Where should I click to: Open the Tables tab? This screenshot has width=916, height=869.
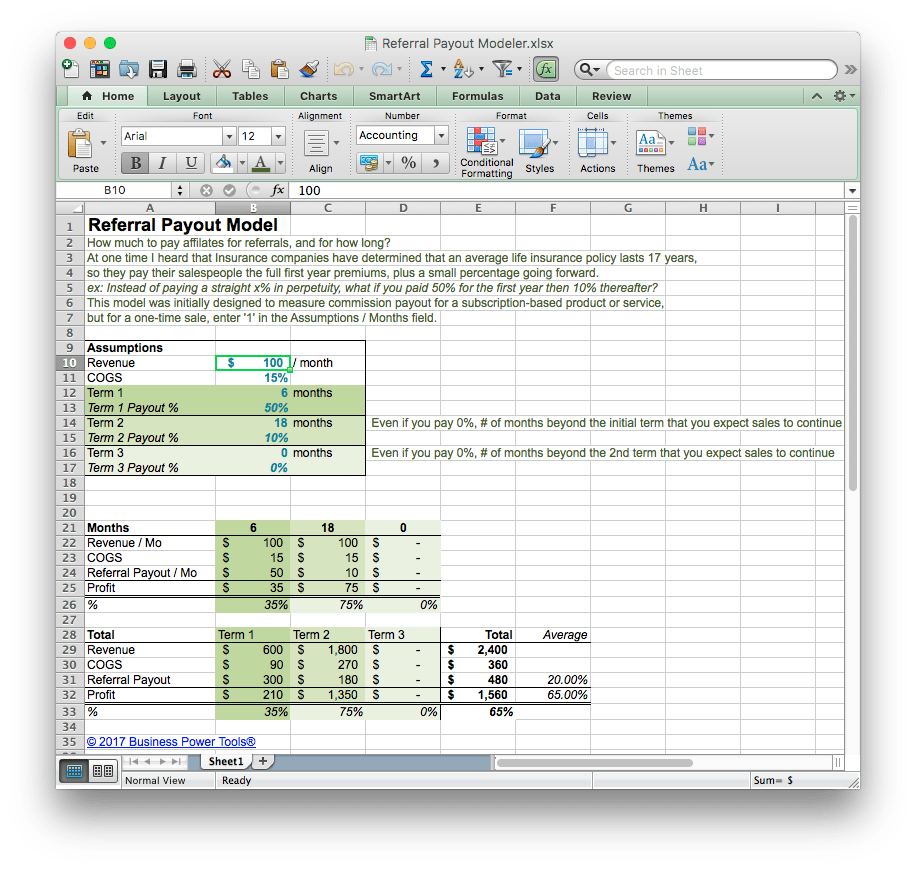tap(250, 96)
